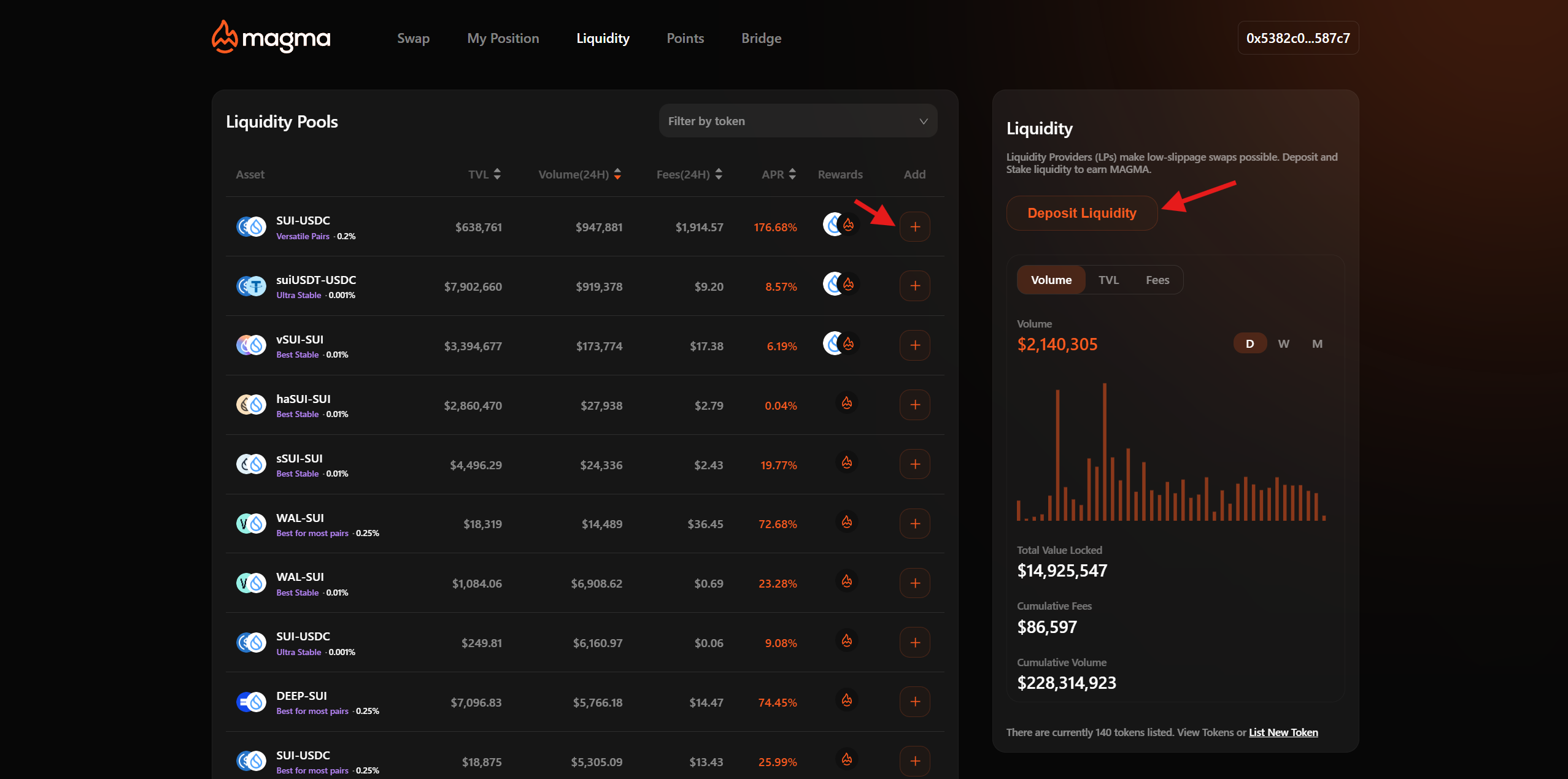Click rewards icons of suiUSDT-USDC row
This screenshot has width=1568, height=779.
[x=841, y=284]
